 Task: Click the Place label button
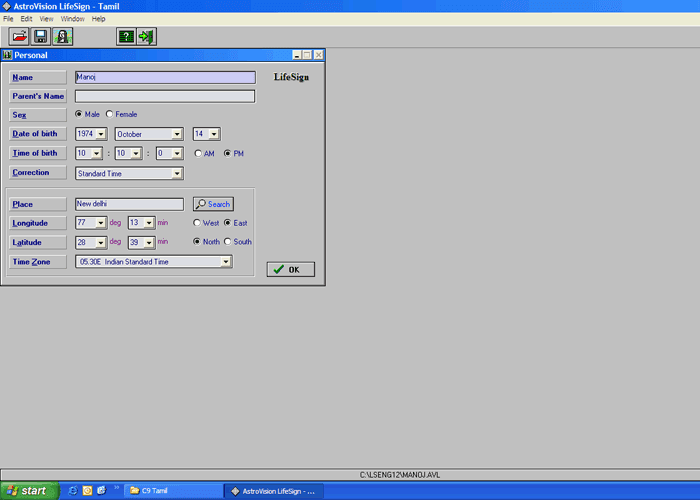pyautogui.click(x=38, y=204)
